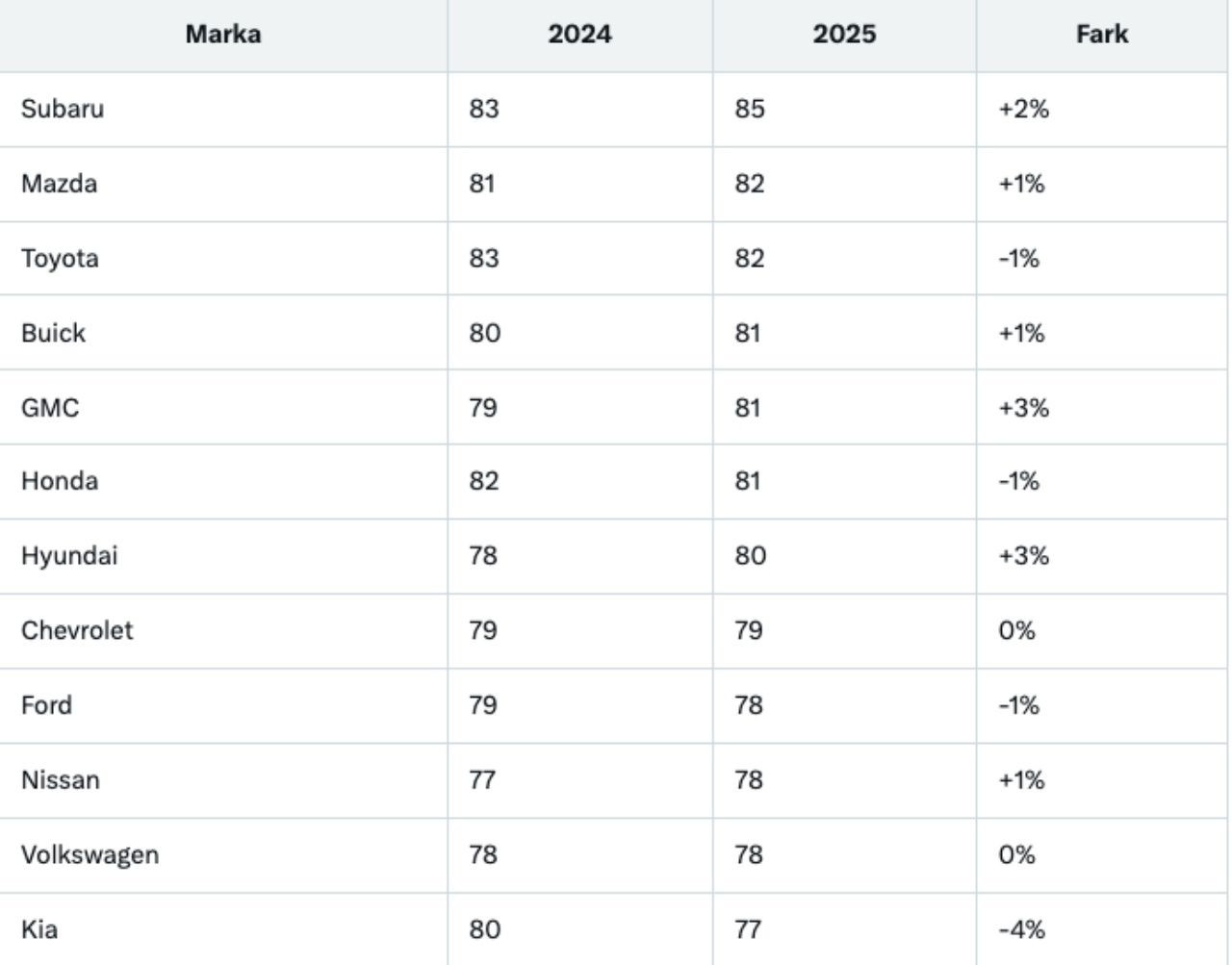Click the 2025 column header
The image size is (1232, 965).
(844, 35)
